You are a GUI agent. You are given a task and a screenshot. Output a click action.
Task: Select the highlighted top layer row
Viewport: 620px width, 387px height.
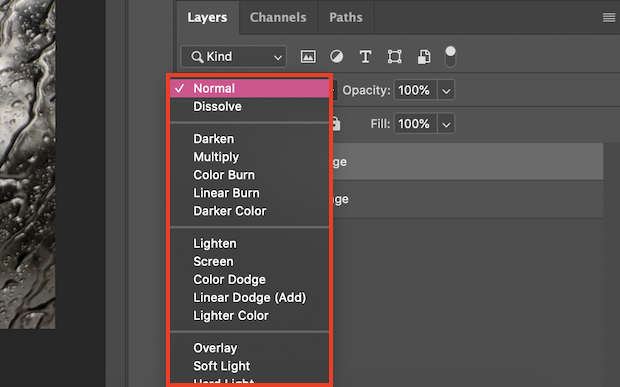(468, 162)
